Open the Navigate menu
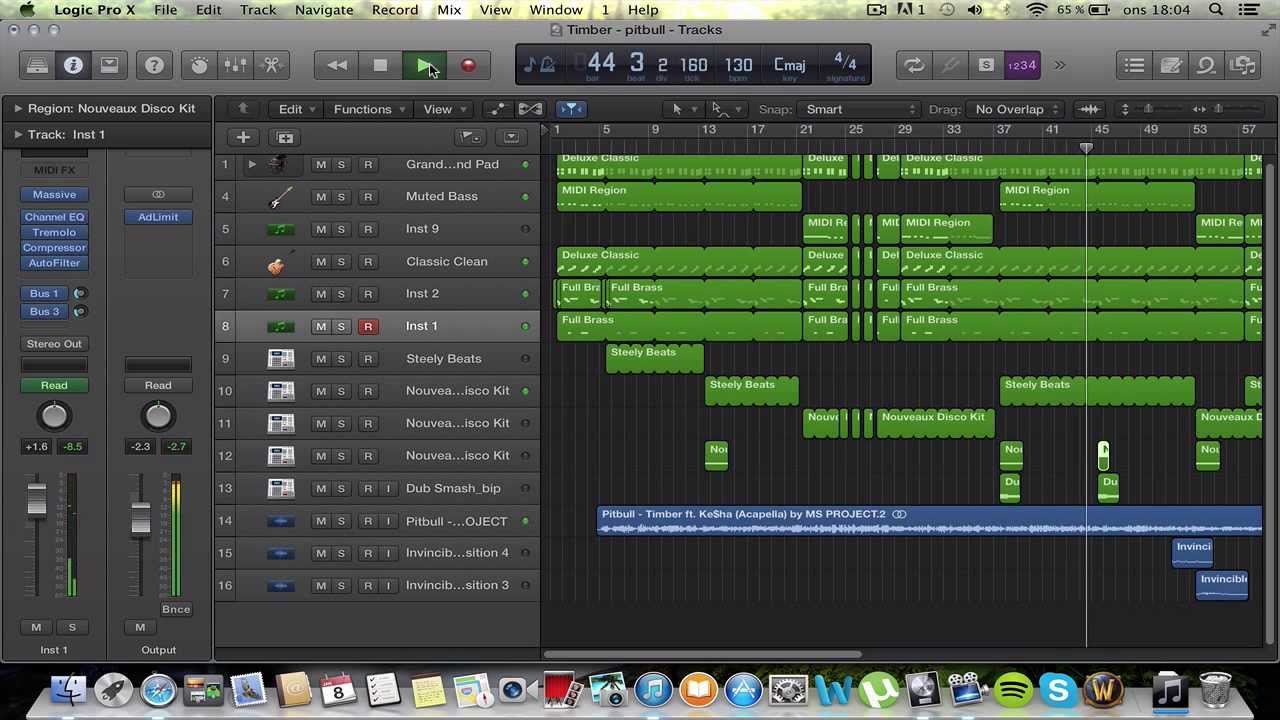Viewport: 1280px width, 720px height. pyautogui.click(x=324, y=10)
